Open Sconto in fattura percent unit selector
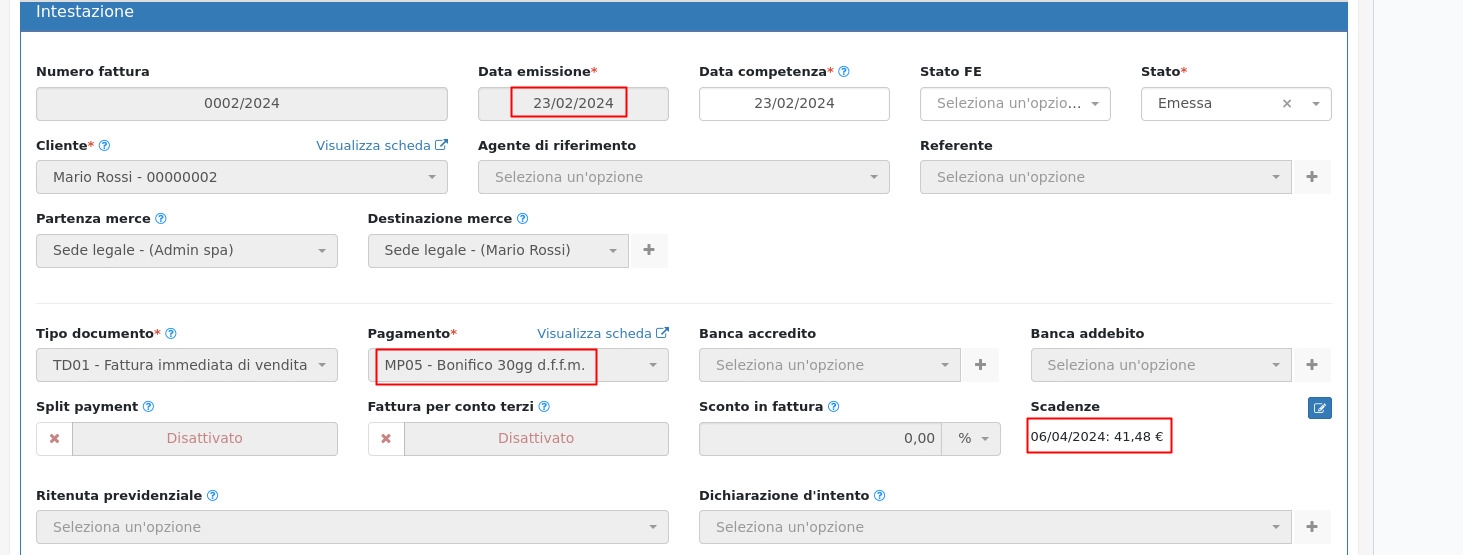The image size is (1463, 555). (x=972, y=439)
